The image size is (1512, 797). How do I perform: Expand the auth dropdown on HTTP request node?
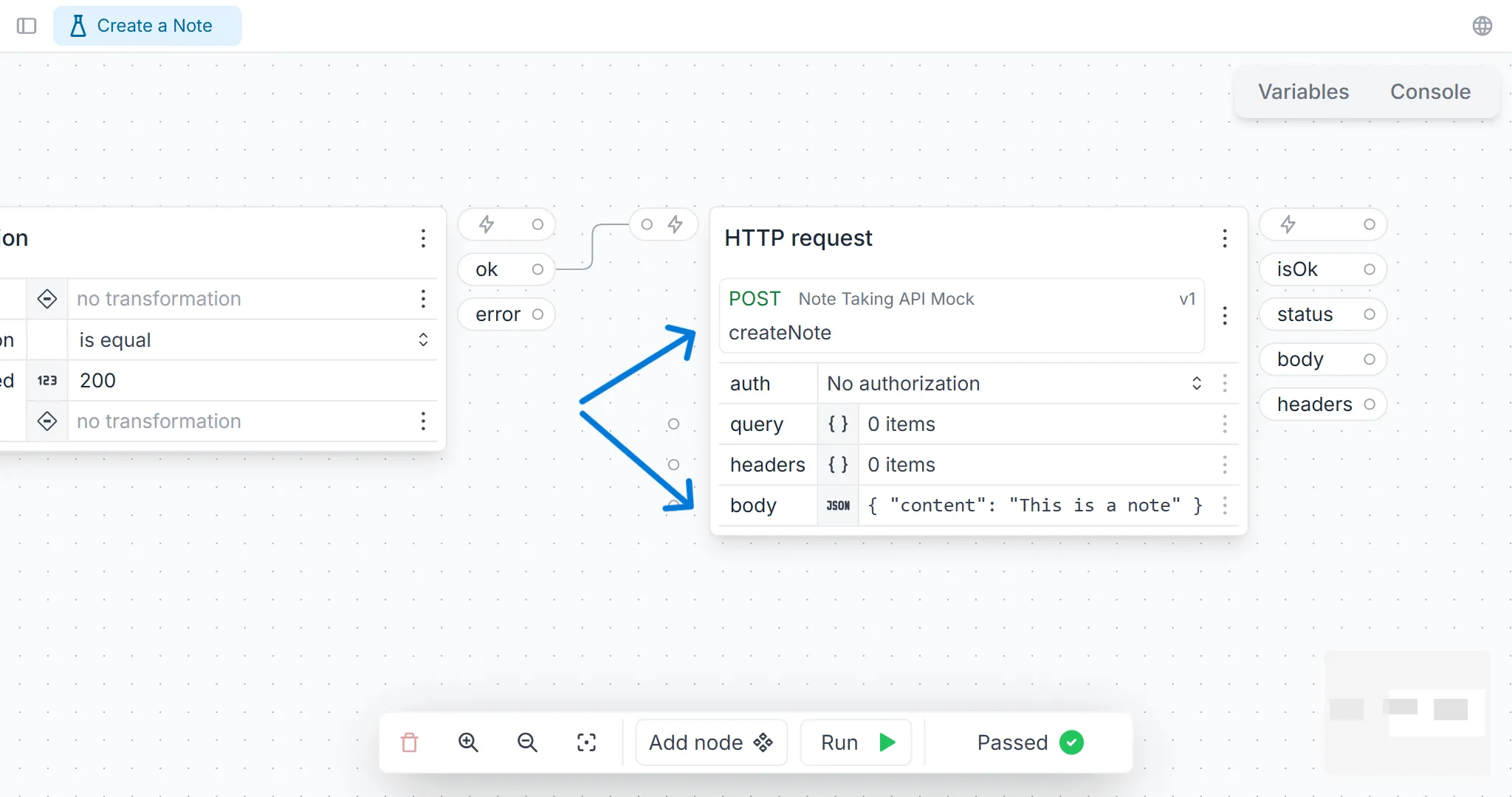pos(1196,384)
